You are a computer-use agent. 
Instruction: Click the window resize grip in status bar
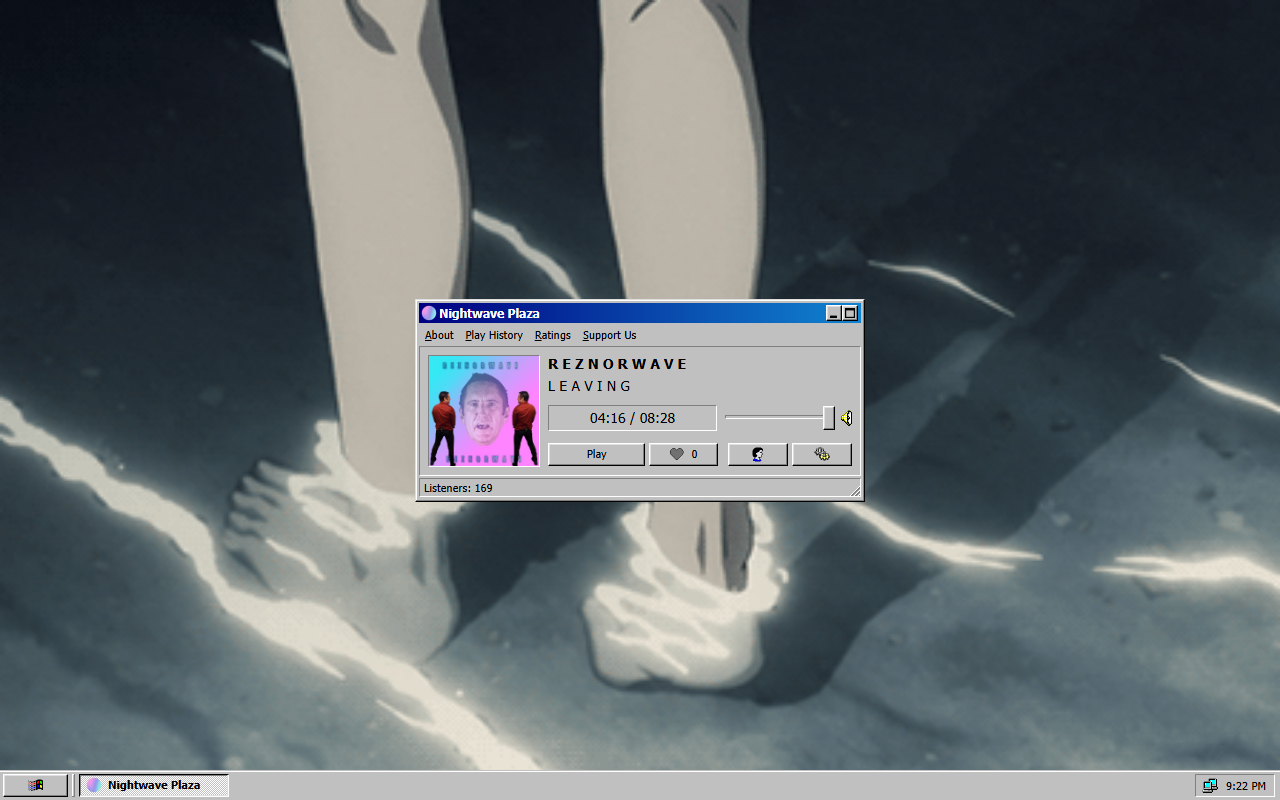point(854,490)
